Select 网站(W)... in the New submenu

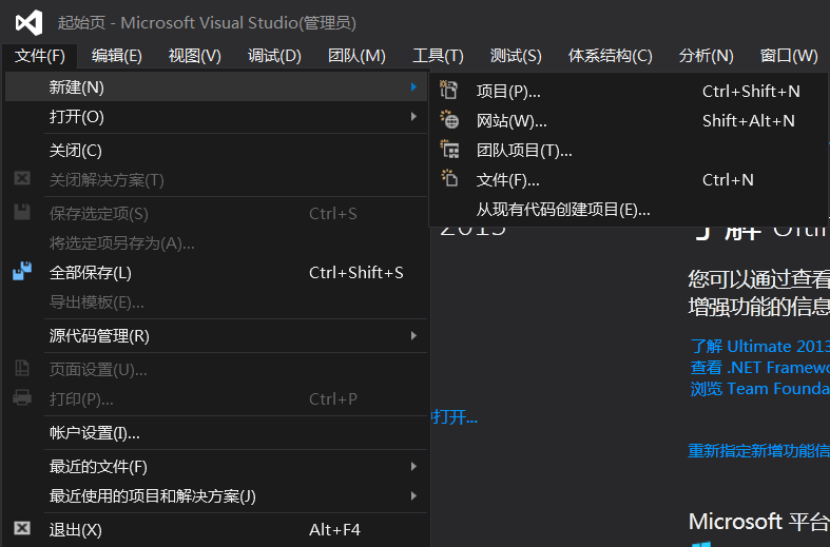(x=628, y=121)
